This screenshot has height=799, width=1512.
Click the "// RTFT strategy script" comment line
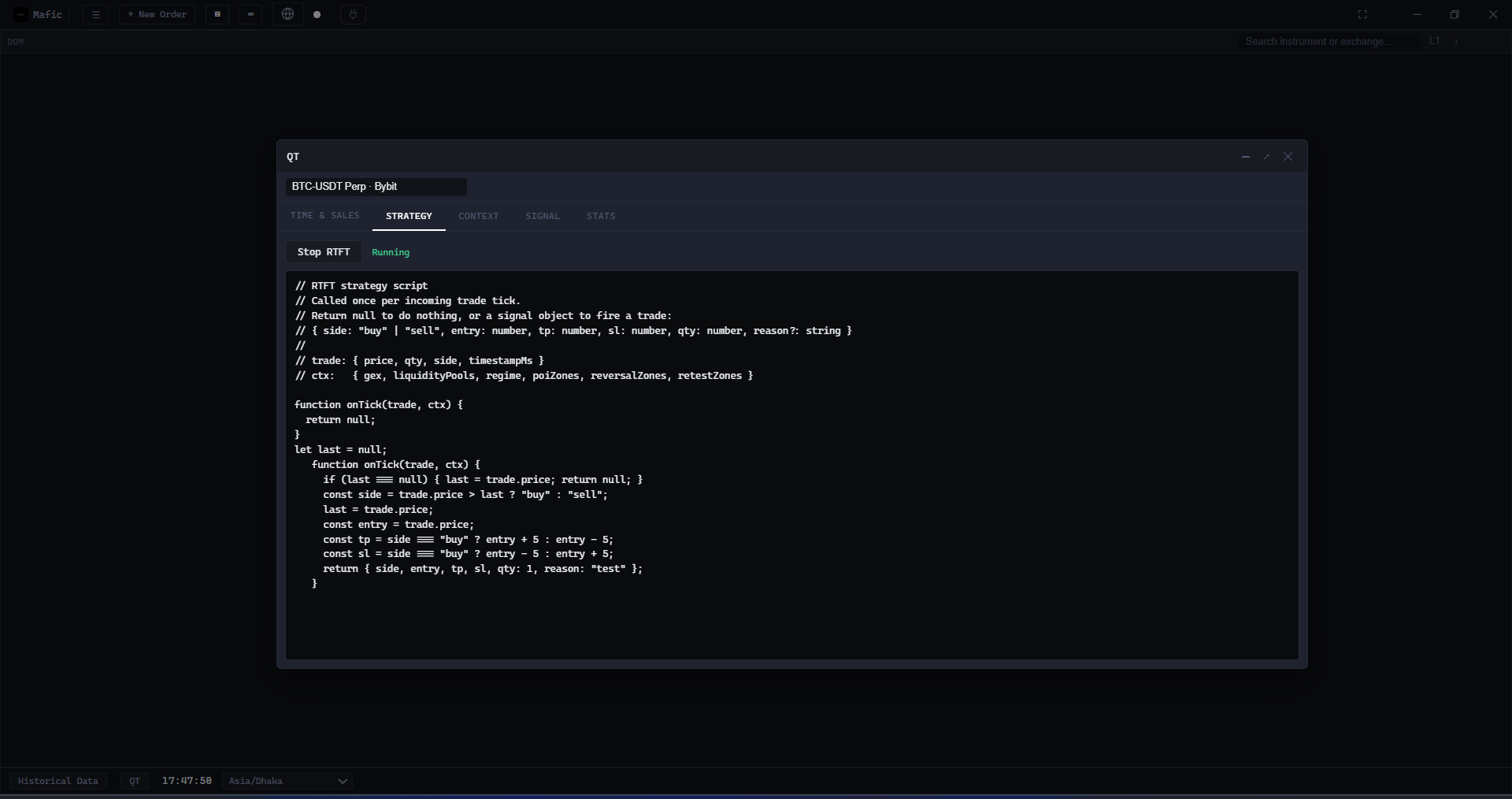coord(361,286)
